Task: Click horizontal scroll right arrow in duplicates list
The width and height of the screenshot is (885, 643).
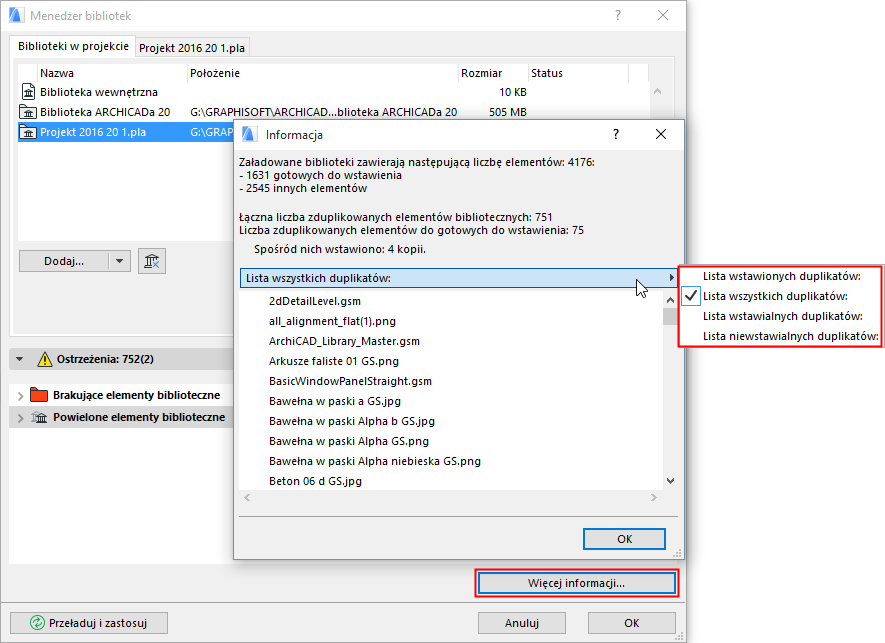Action: point(654,497)
